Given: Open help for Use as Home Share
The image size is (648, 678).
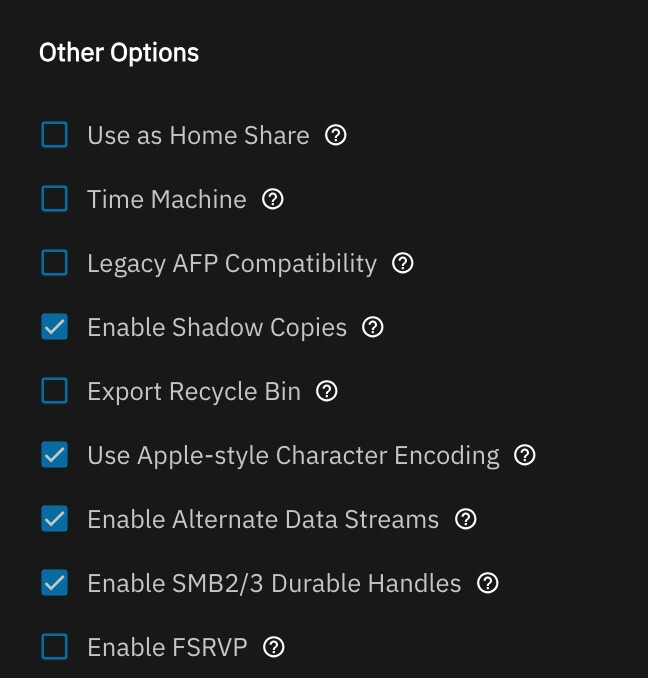Looking at the screenshot, I should [x=335, y=135].
